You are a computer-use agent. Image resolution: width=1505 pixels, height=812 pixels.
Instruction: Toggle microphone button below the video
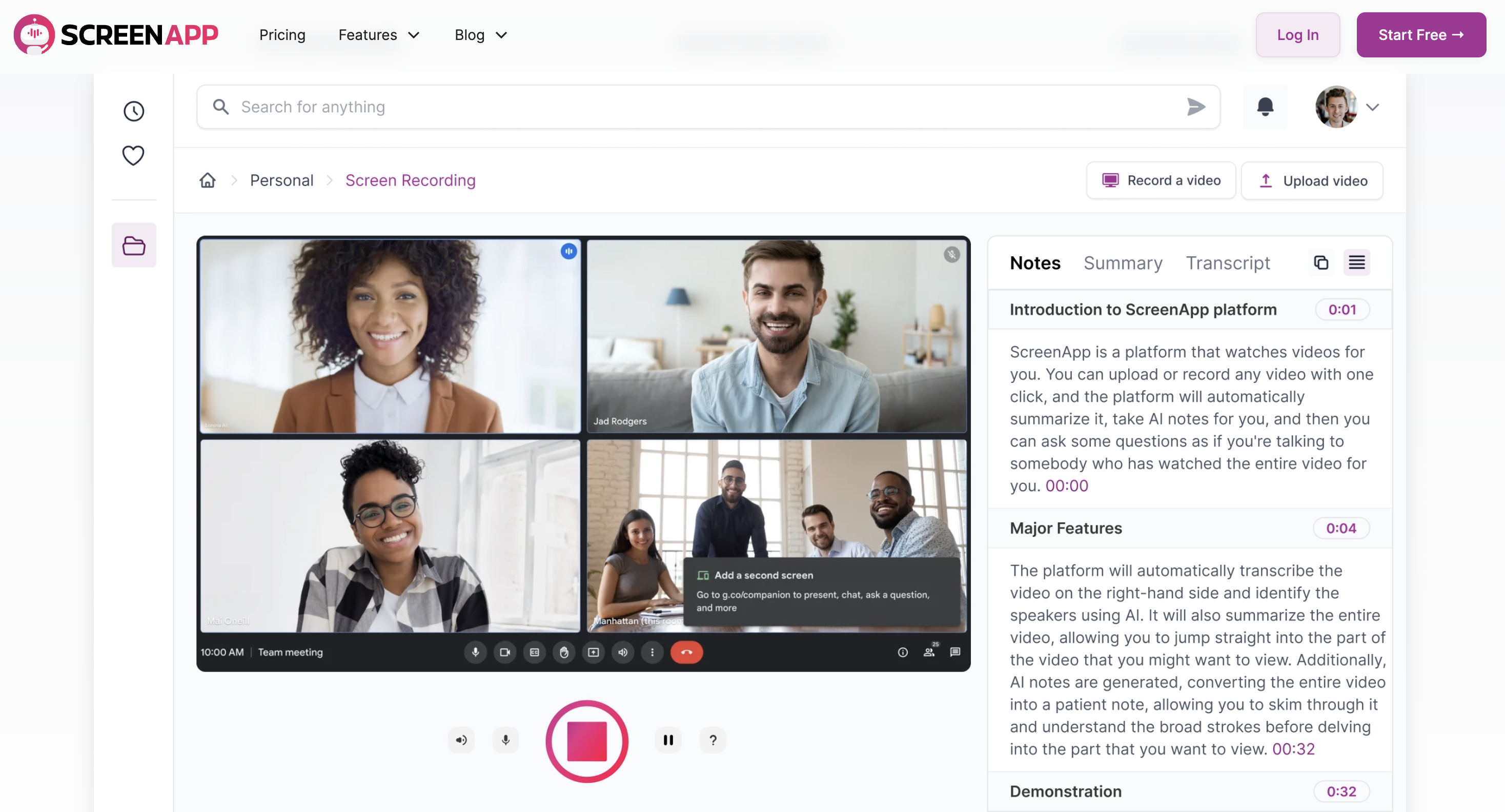[506, 740]
